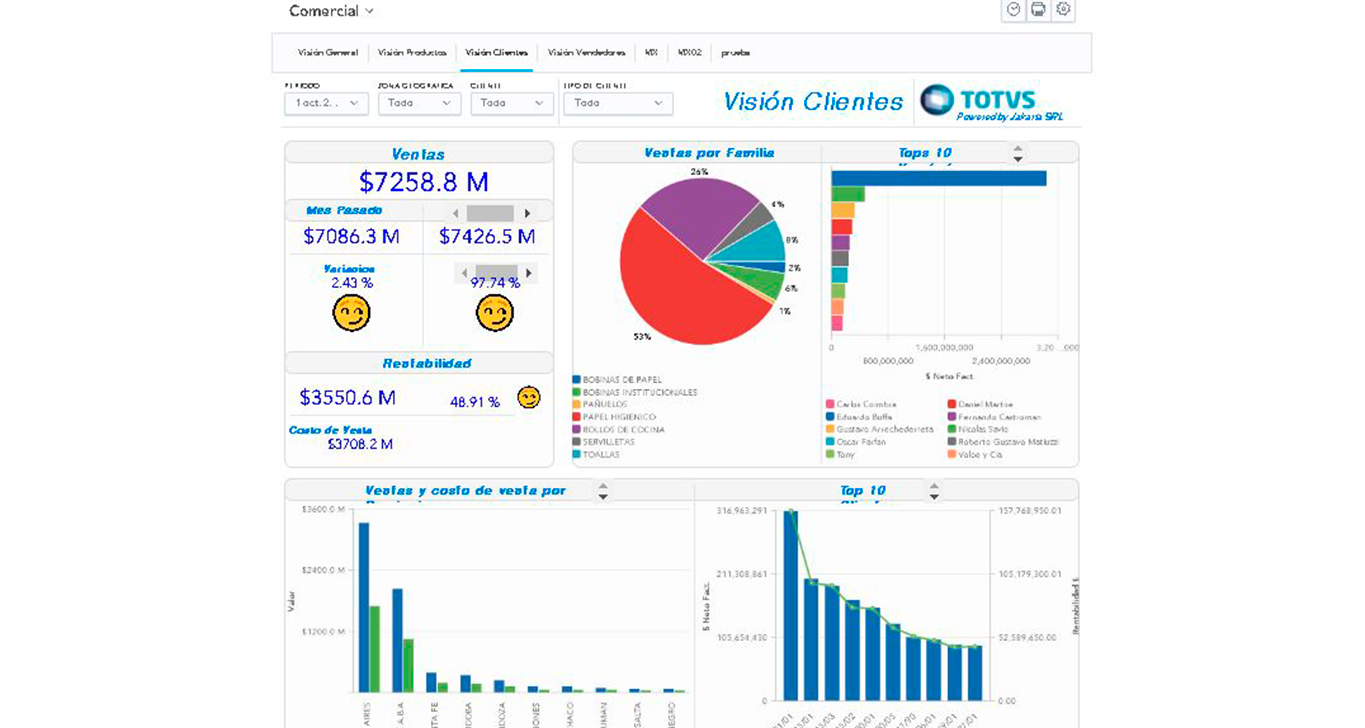This screenshot has width=1365, height=728.
Task: Open the Comercial dashboard dropdown
Action: 331,11
